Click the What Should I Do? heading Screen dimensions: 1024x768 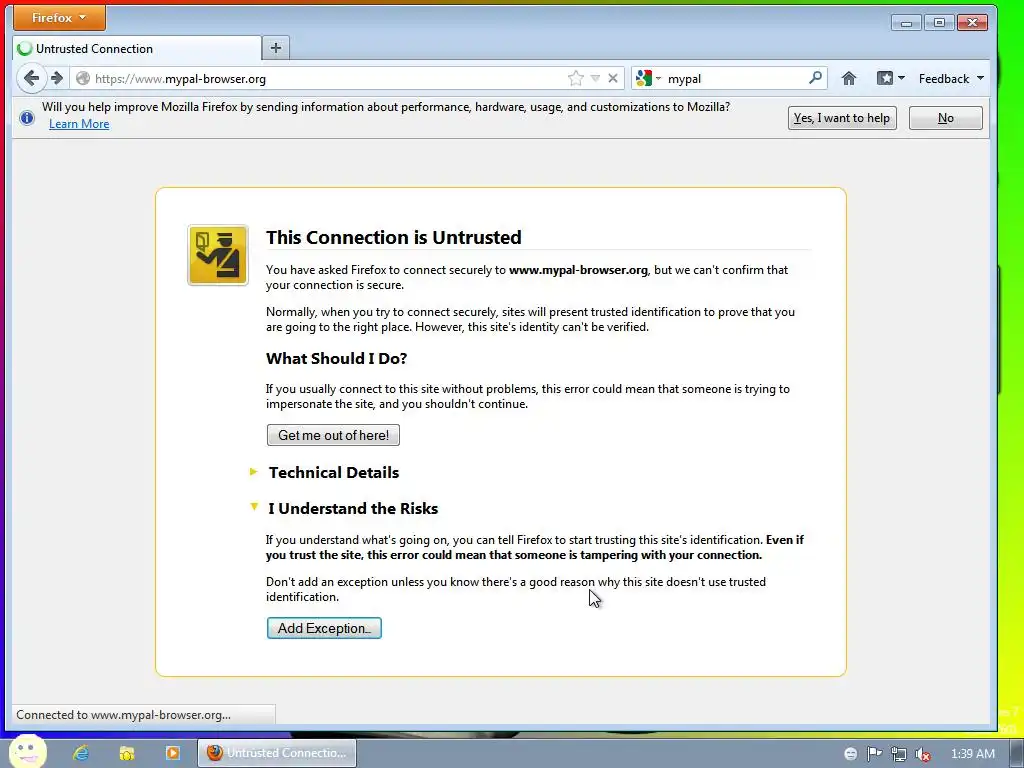coord(336,359)
